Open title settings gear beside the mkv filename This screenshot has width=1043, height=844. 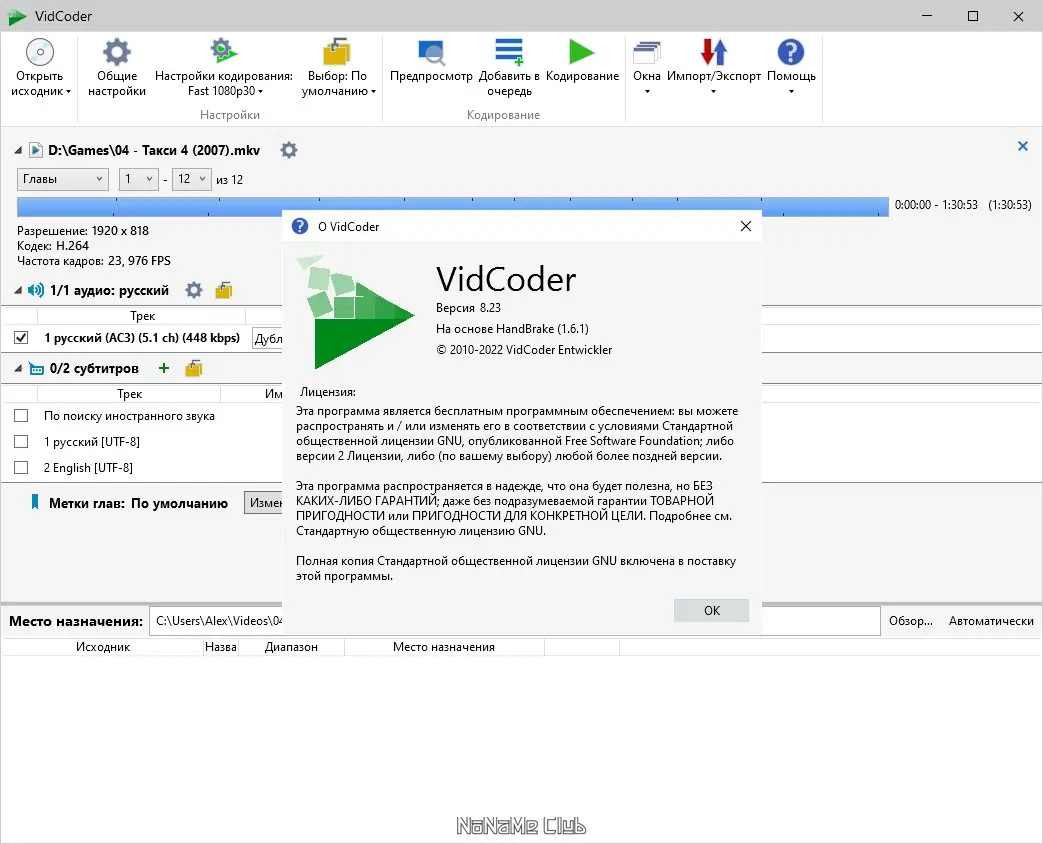pyautogui.click(x=289, y=150)
